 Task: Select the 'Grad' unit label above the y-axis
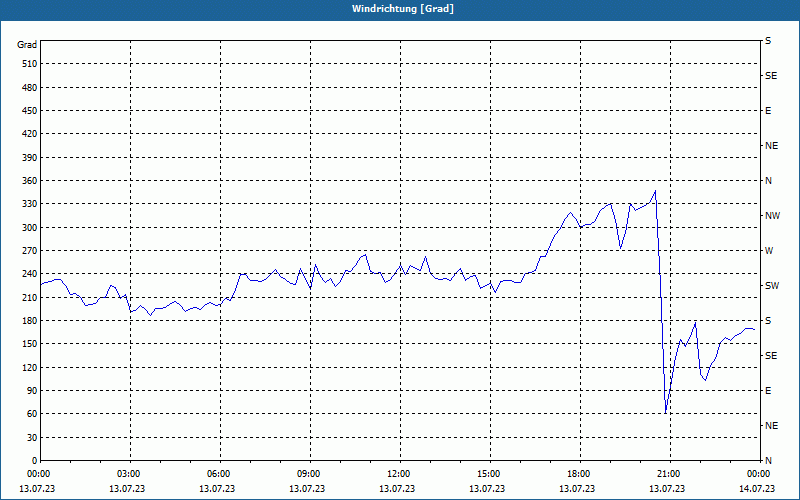[x=27, y=45]
